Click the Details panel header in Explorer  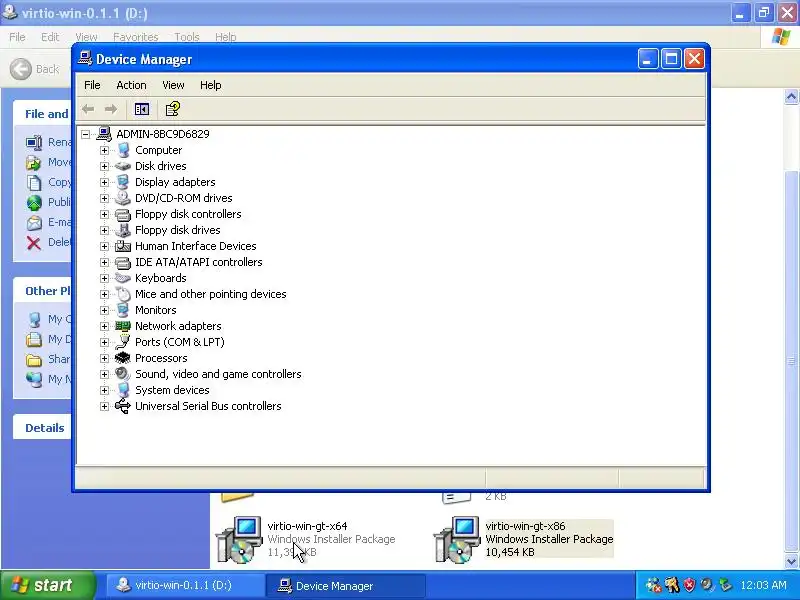click(x=44, y=428)
